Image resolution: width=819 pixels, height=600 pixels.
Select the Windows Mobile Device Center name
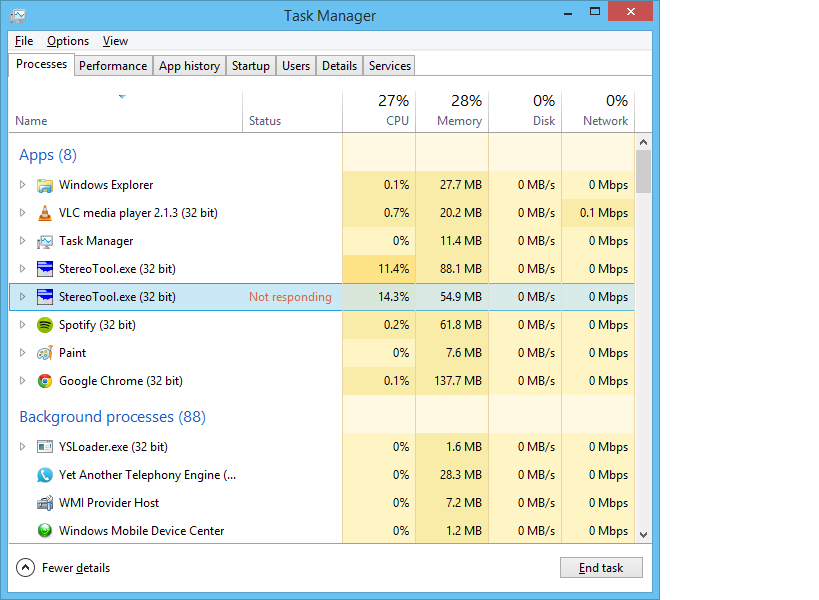pos(142,531)
